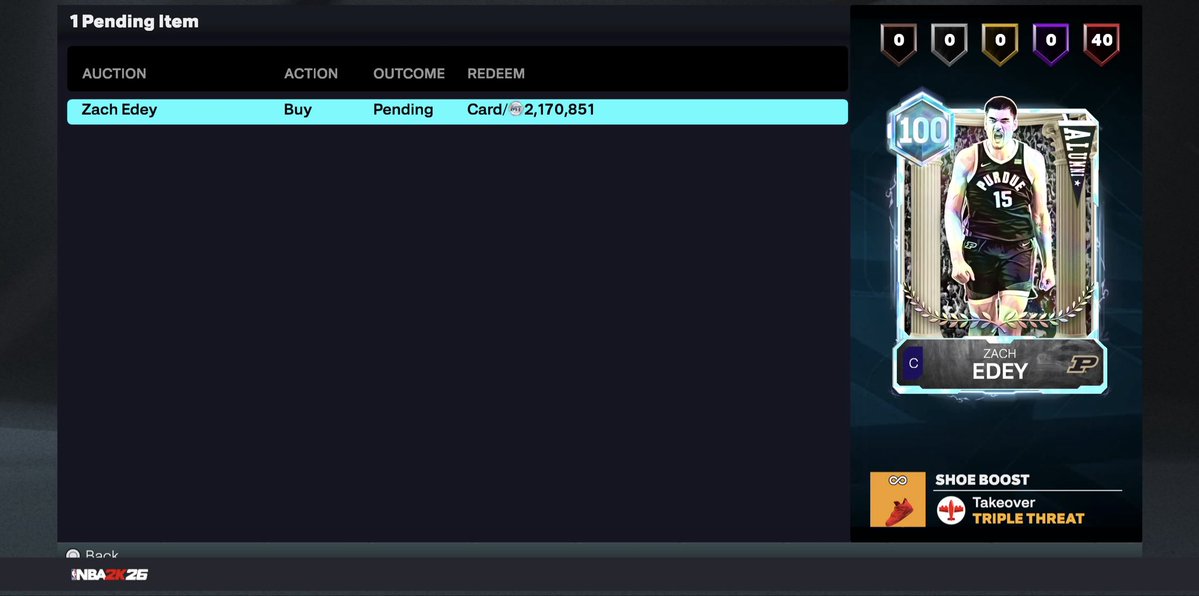Click the Back button

(x=93, y=553)
